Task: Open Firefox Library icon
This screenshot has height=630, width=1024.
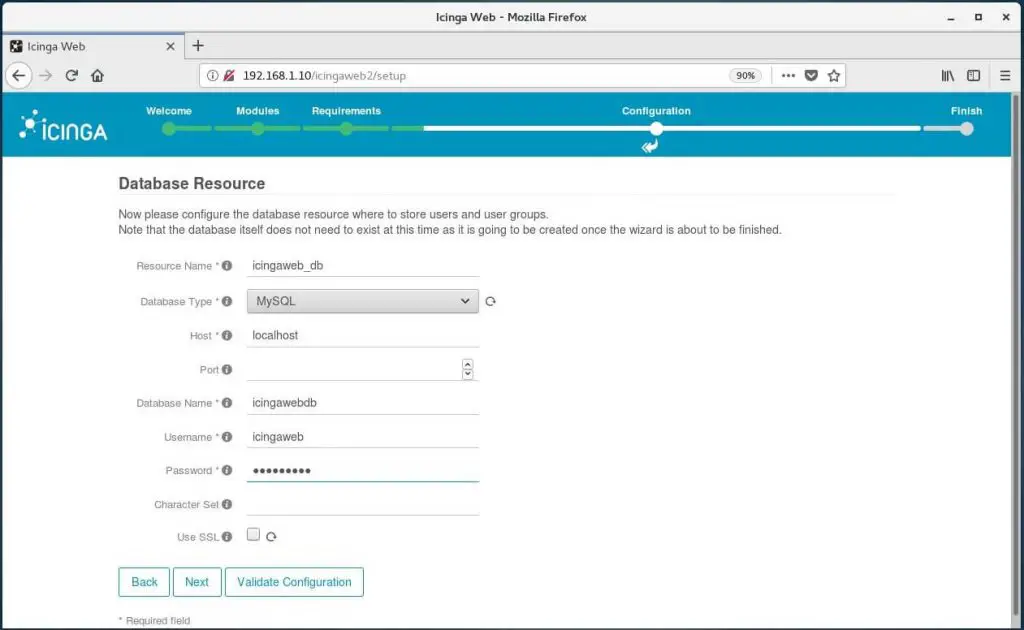Action: [x=948, y=76]
